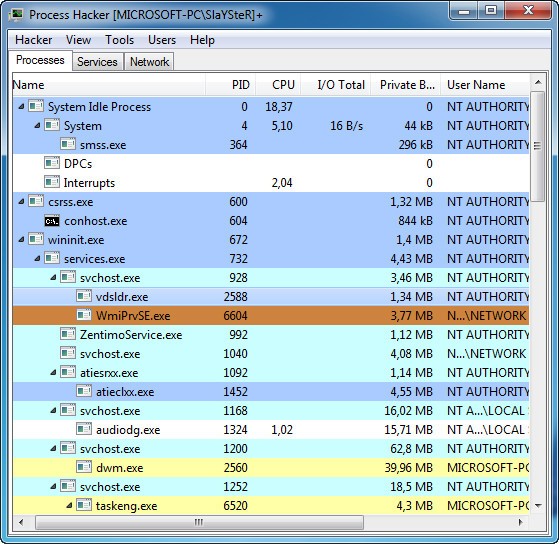
Task: Open the Tools menu
Action: point(119,40)
